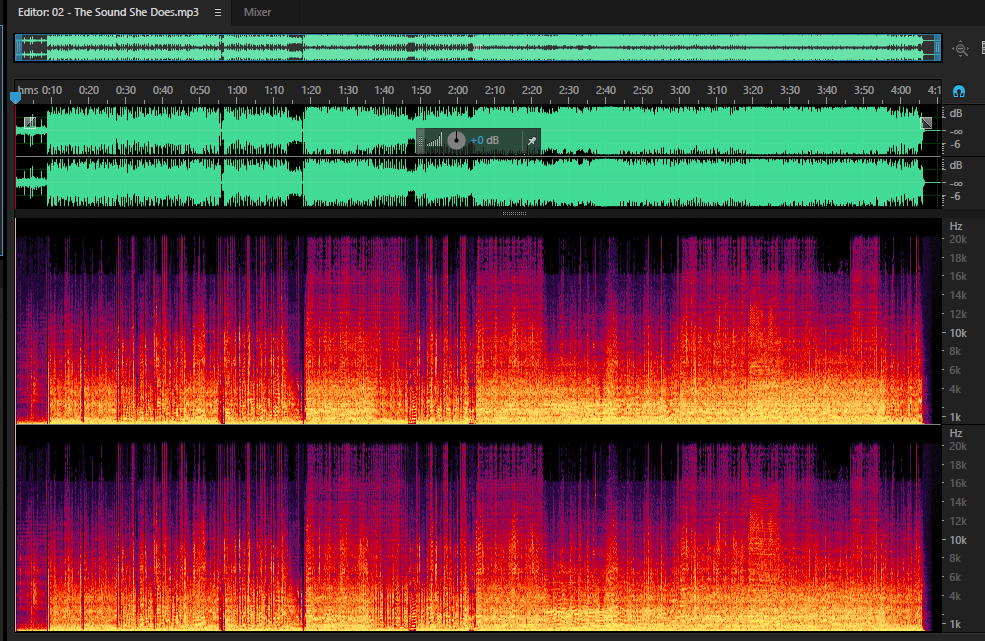
Task: Click the 4k label on the lower spectrogram
Action: tap(955, 596)
